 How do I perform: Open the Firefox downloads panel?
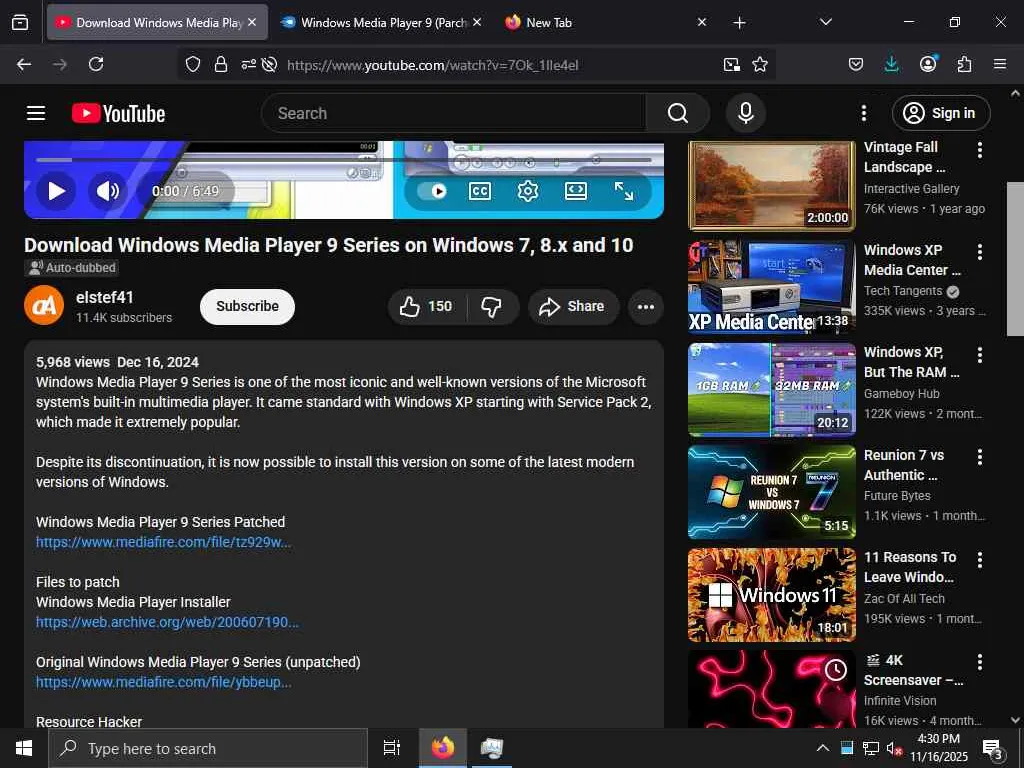pos(891,64)
